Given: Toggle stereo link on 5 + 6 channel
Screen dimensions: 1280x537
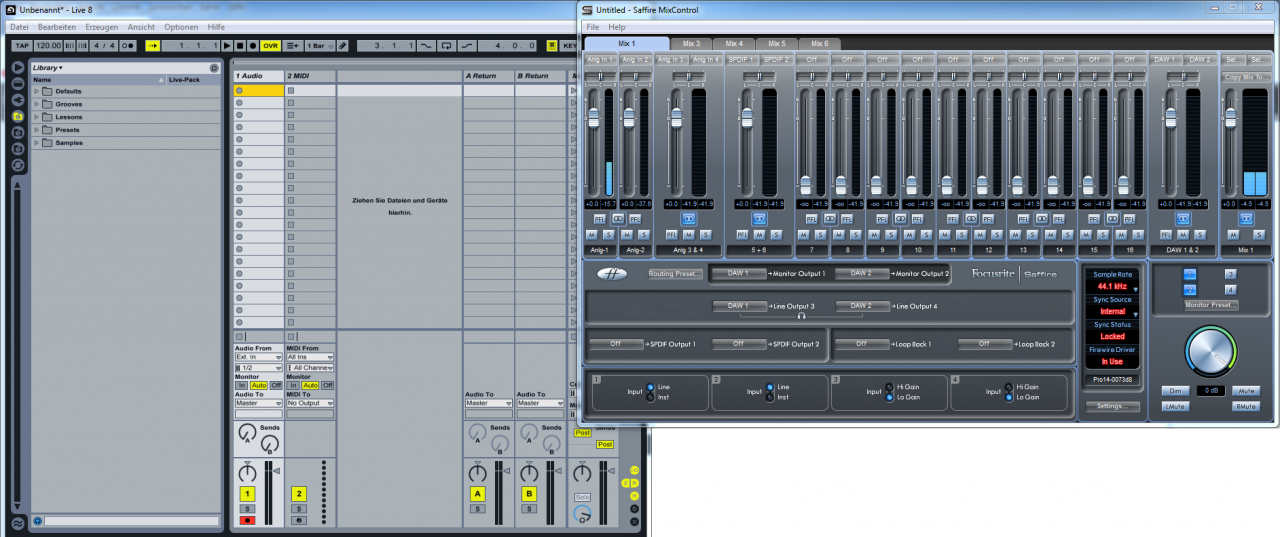Looking at the screenshot, I should click(x=759, y=218).
